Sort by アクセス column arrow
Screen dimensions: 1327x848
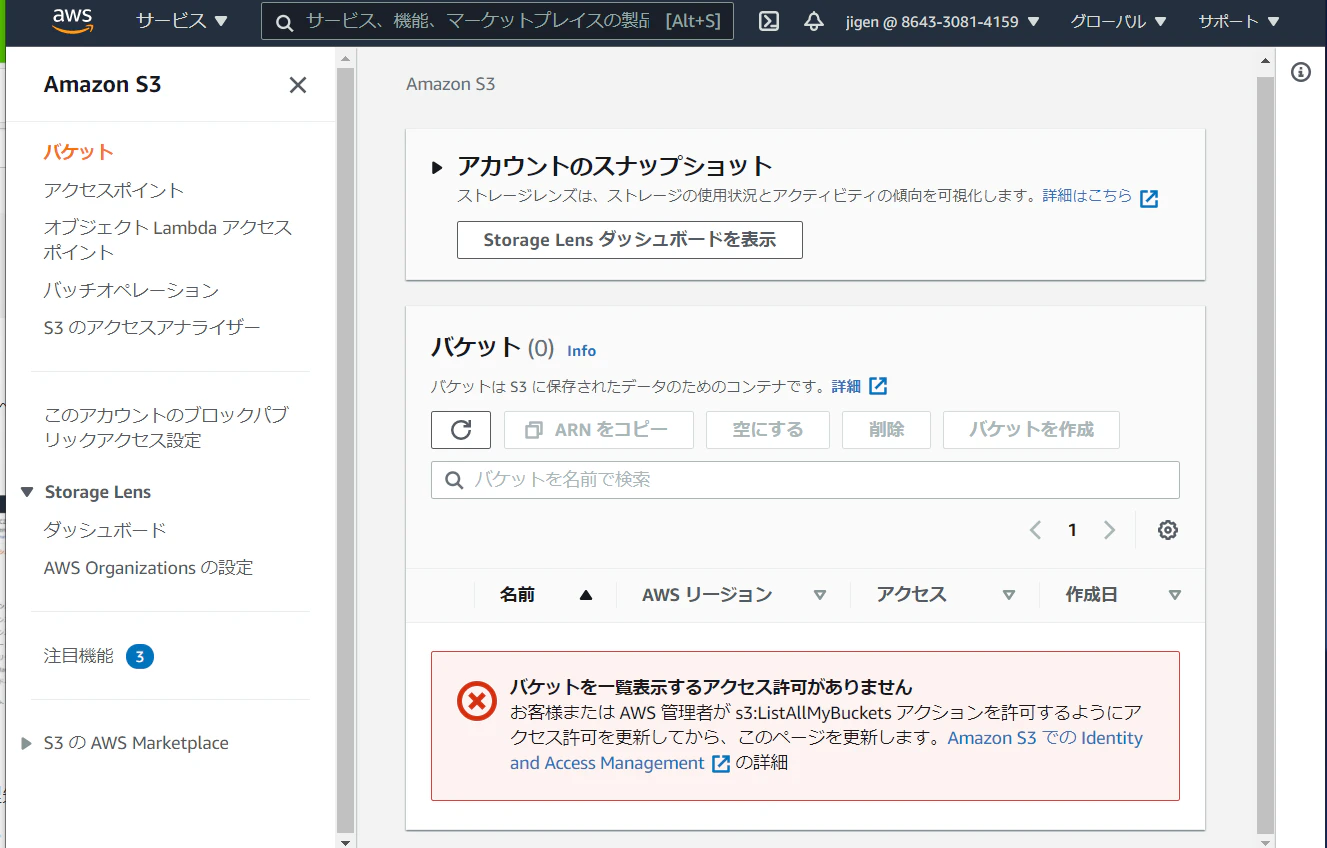(1009, 595)
